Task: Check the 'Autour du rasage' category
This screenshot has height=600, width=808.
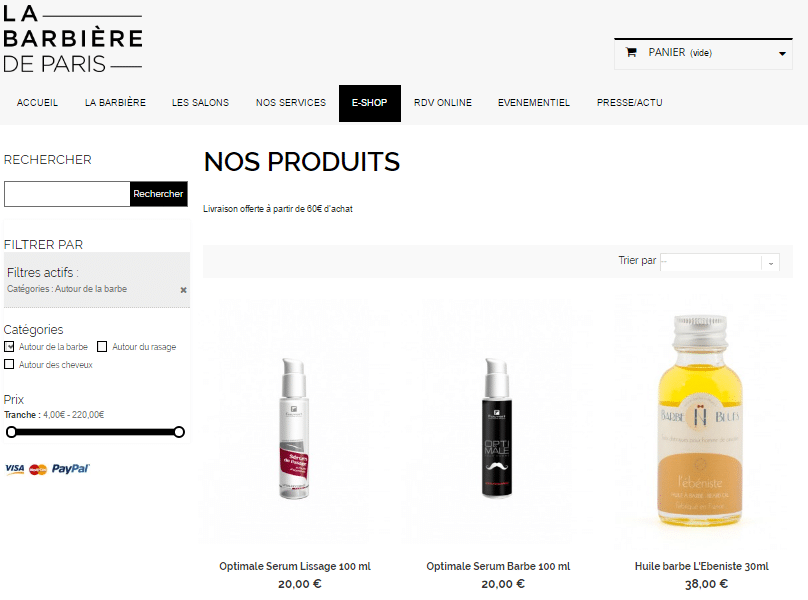Action: click(x=102, y=346)
